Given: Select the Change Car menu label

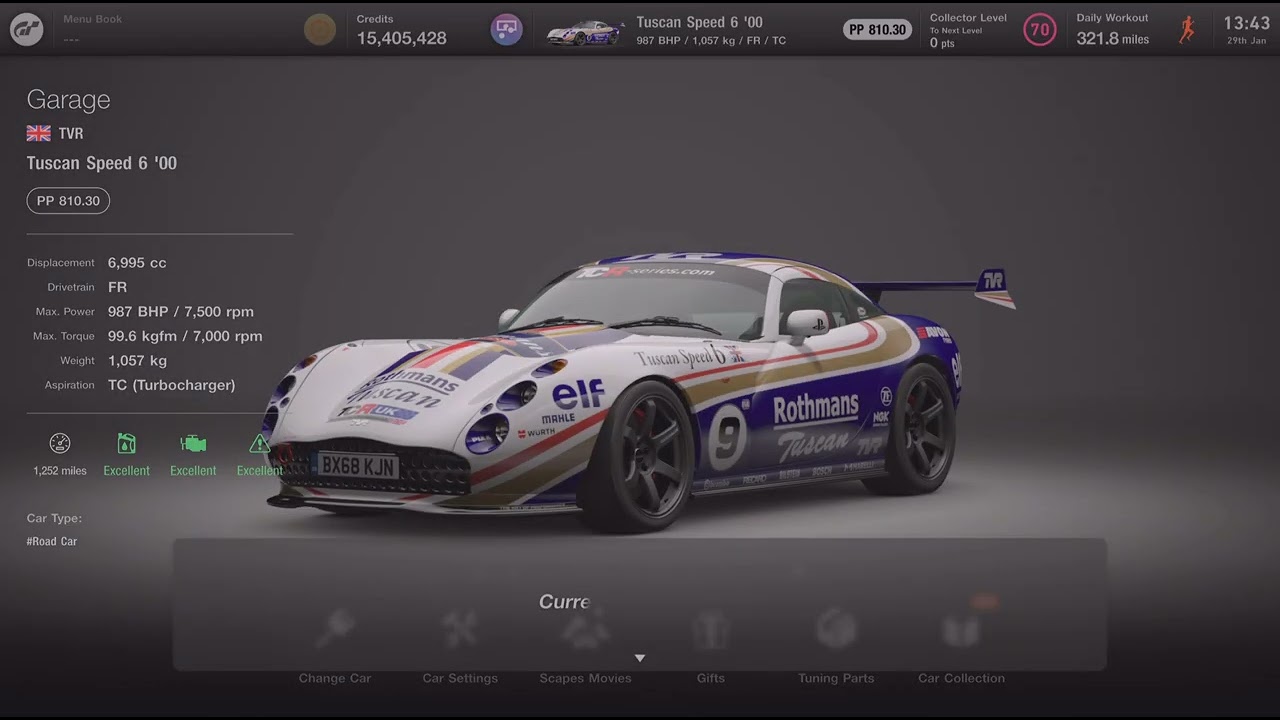Looking at the screenshot, I should (335, 678).
